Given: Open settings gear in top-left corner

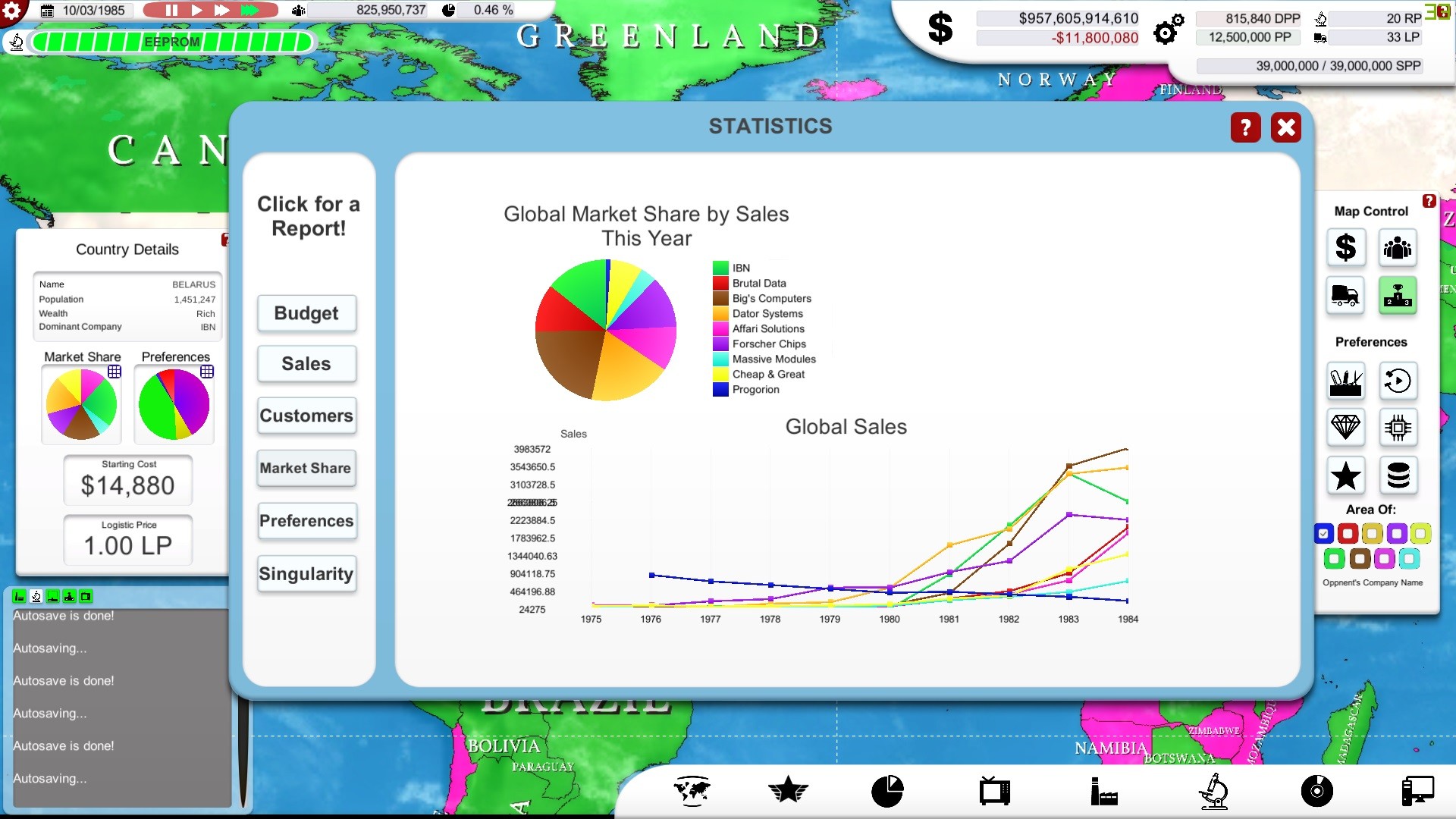Looking at the screenshot, I should coord(12,10).
